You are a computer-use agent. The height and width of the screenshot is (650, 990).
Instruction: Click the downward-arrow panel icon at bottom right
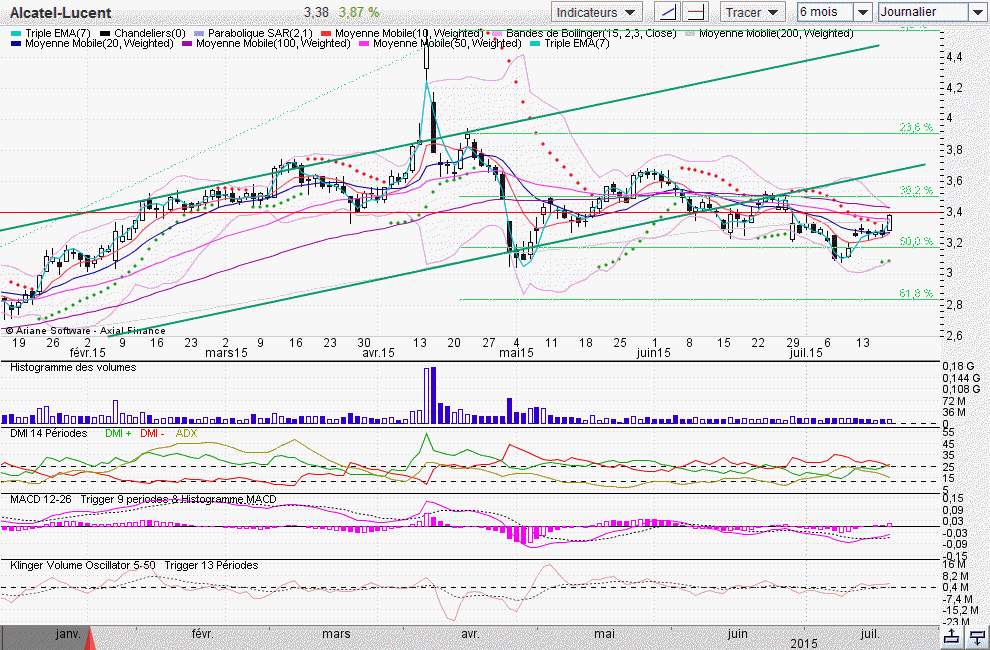(x=977, y=637)
